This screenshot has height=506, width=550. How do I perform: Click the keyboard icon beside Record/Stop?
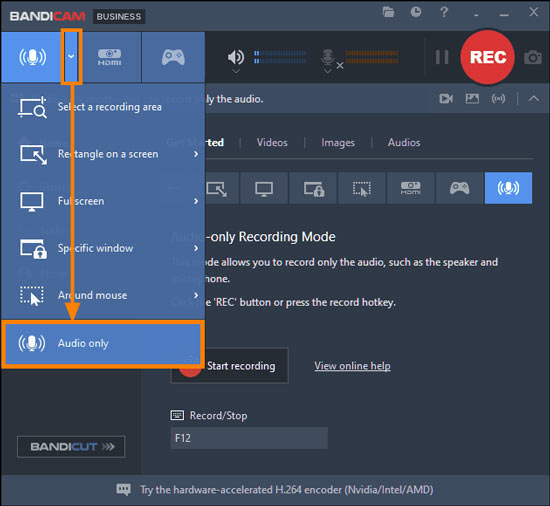click(177, 416)
